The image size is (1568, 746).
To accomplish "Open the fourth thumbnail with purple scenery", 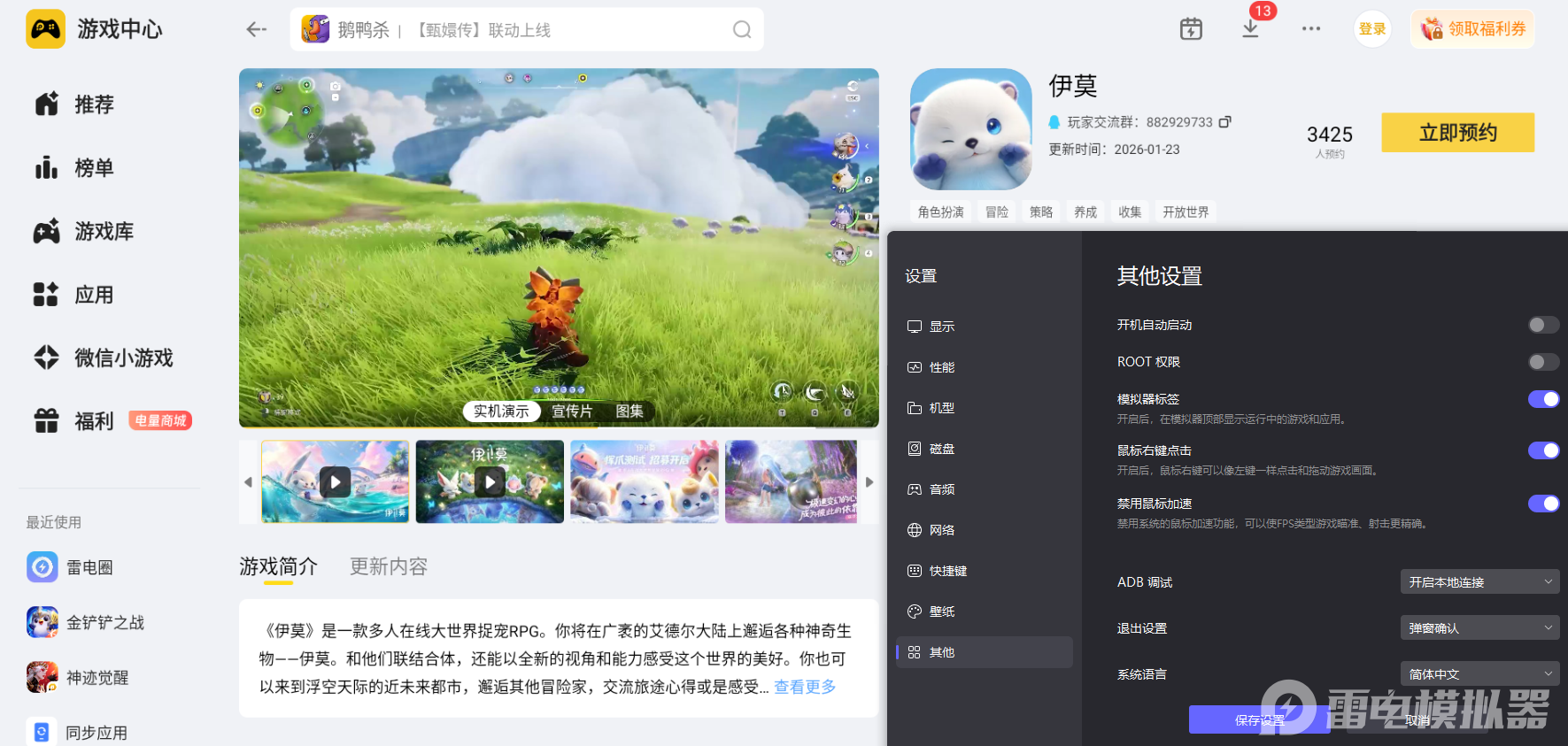I will pos(792,482).
